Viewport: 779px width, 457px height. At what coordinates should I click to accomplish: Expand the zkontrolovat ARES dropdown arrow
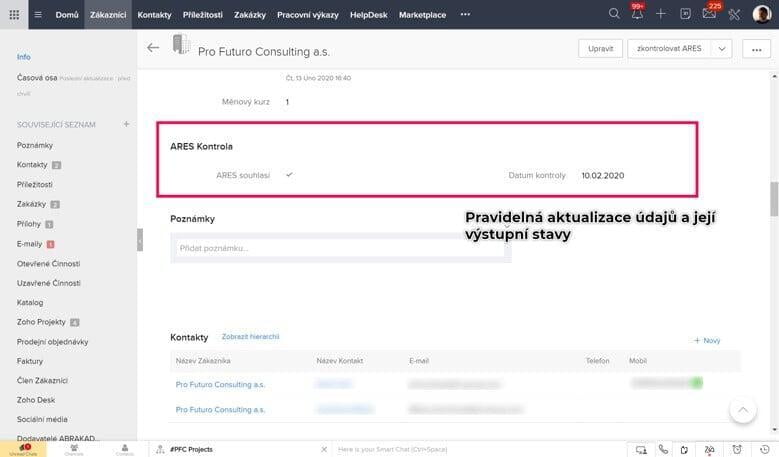pyautogui.click(x=722, y=49)
